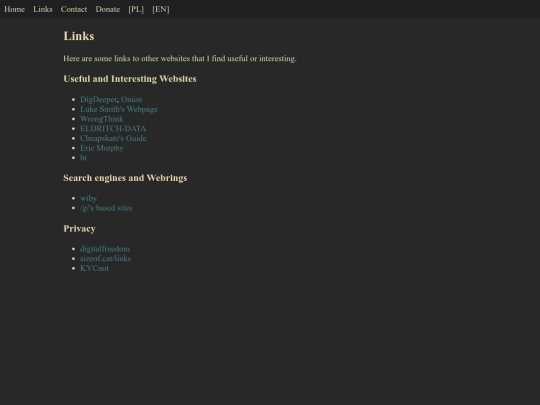Visit Luke Smith's Webpage

(x=119, y=109)
